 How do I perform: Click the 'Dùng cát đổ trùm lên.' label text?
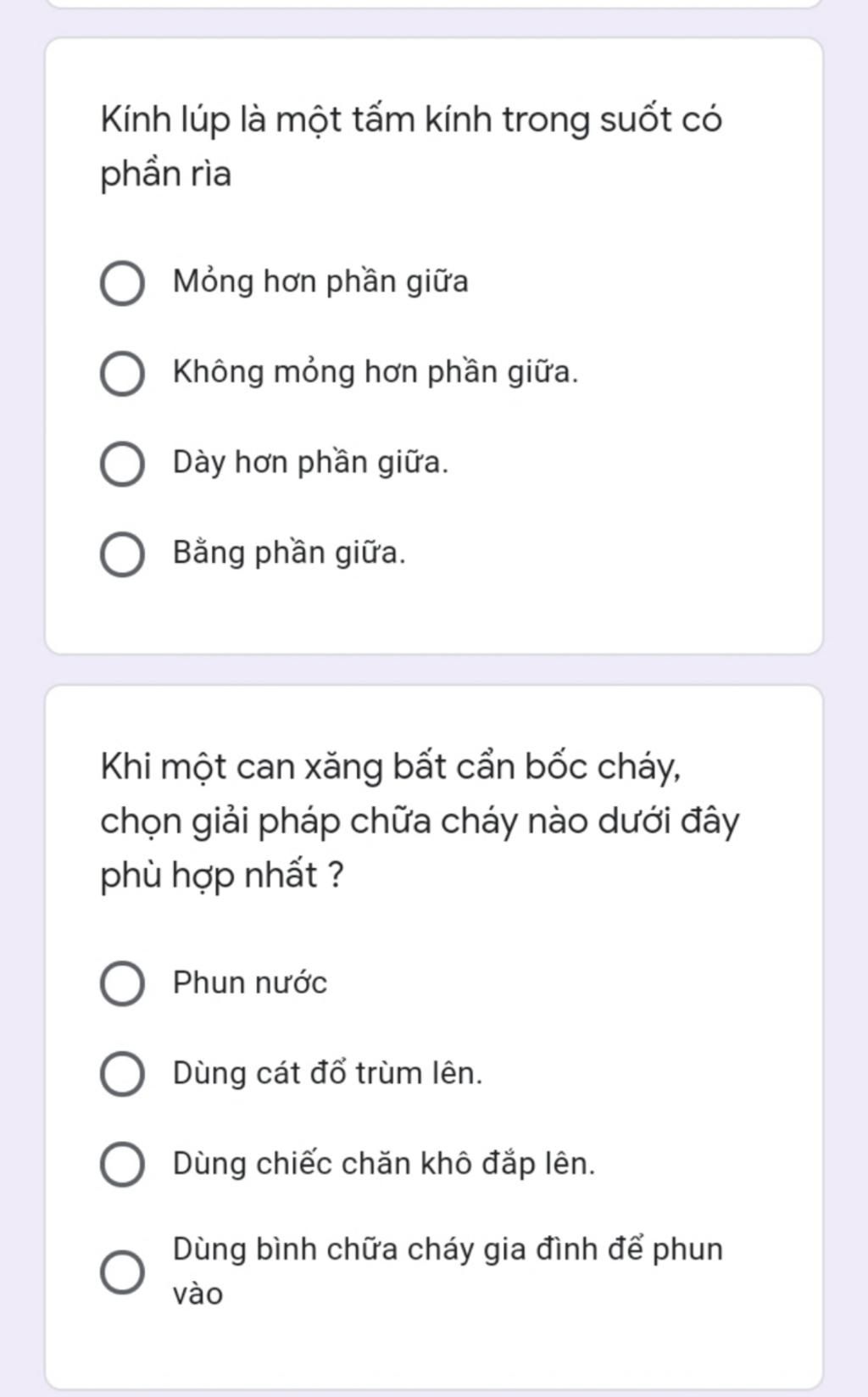tap(327, 1072)
